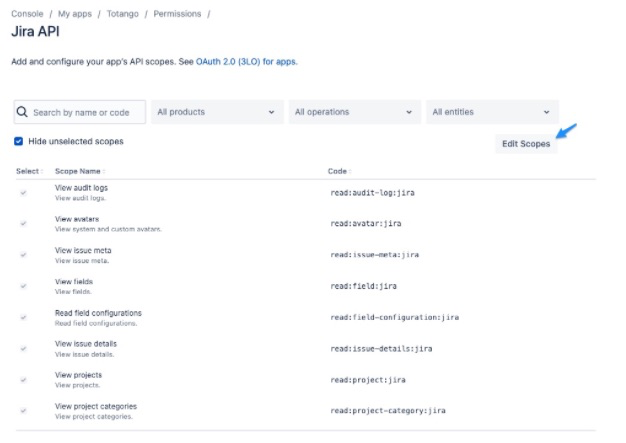This screenshot has width=626, height=443.
Task: Click the search magnifier icon
Action: 22,112
